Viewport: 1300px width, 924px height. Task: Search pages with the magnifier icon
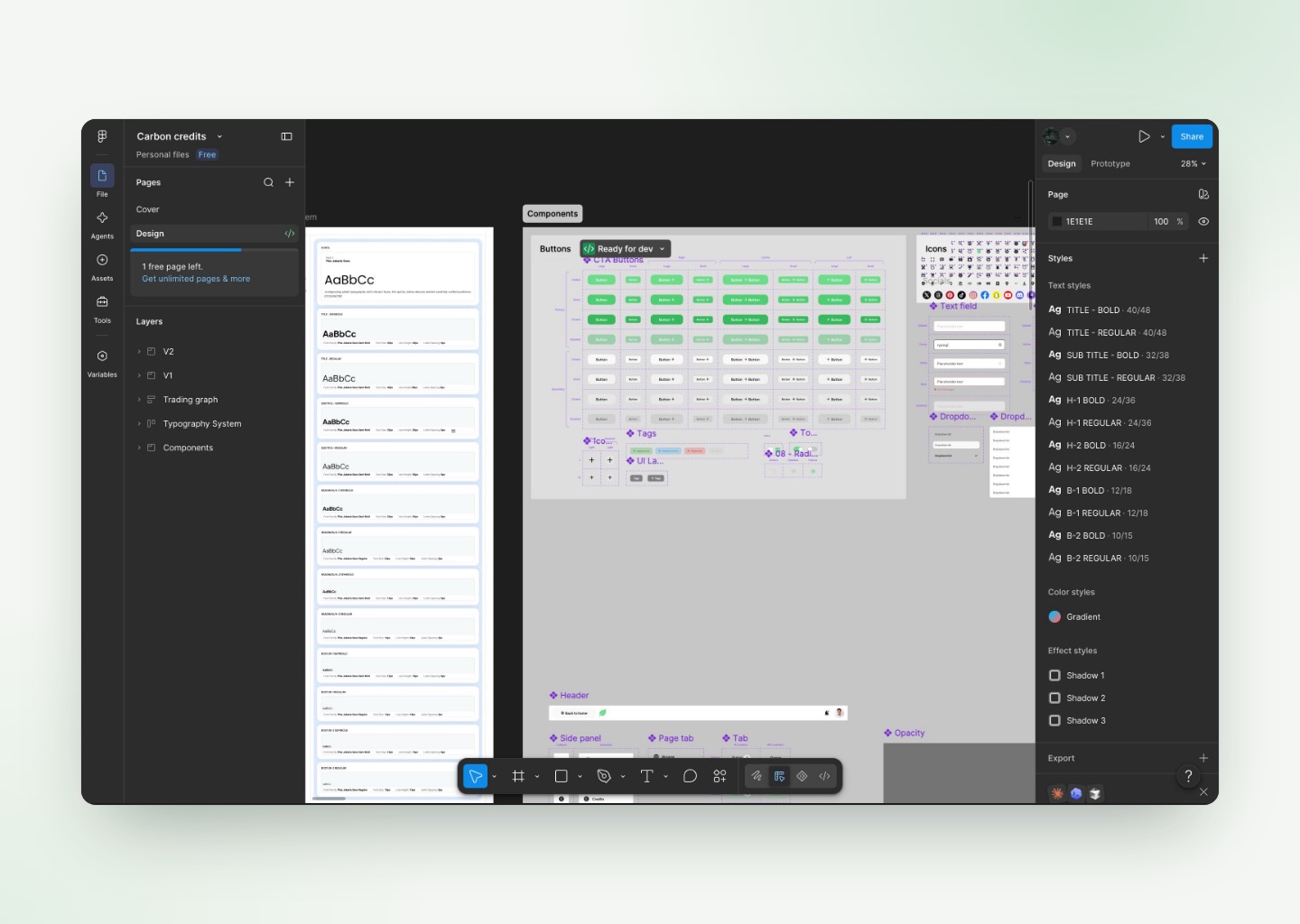click(x=268, y=182)
